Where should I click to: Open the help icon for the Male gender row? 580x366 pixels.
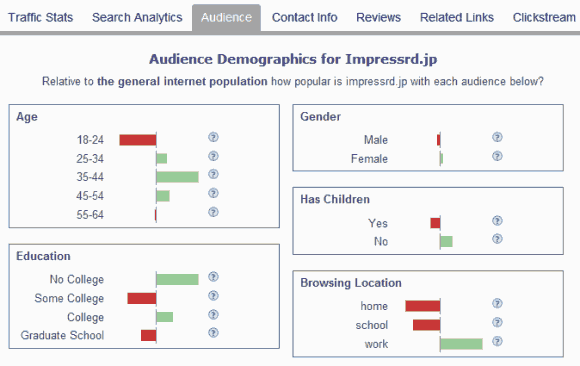497,137
